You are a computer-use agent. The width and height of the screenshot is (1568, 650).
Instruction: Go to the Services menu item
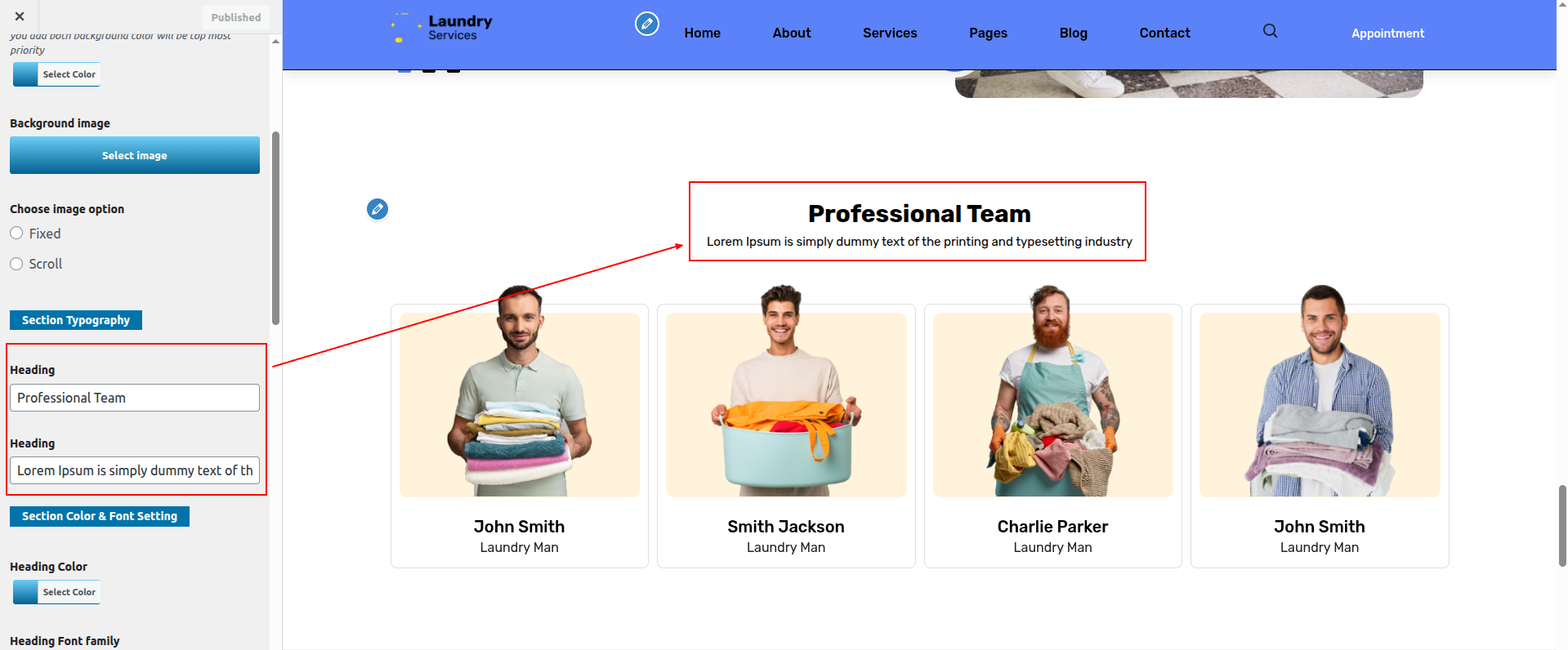pyautogui.click(x=889, y=33)
